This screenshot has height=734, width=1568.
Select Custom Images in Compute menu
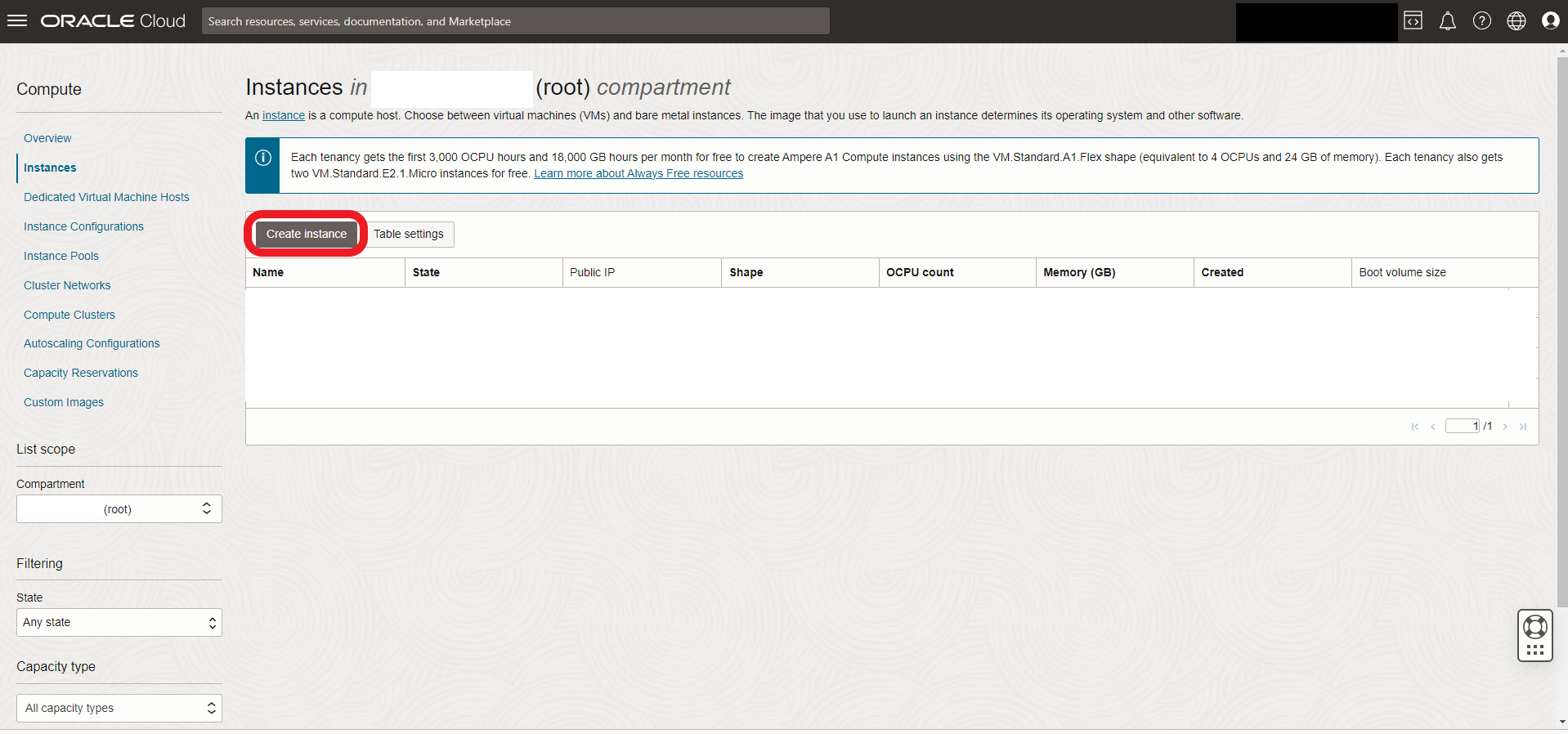(x=64, y=402)
